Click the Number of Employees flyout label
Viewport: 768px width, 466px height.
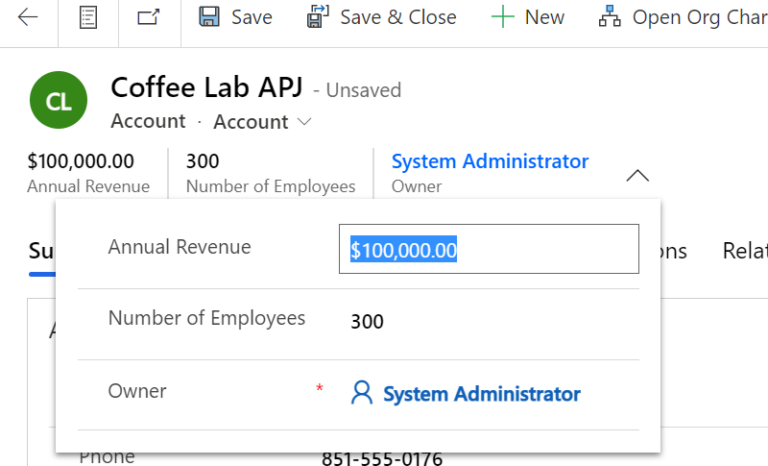coord(207,318)
